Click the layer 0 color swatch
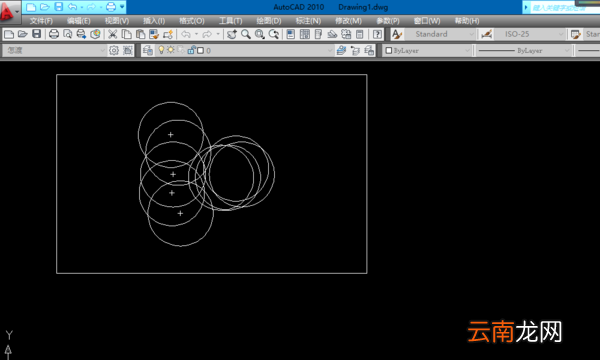This screenshot has width=600, height=360. point(201,50)
